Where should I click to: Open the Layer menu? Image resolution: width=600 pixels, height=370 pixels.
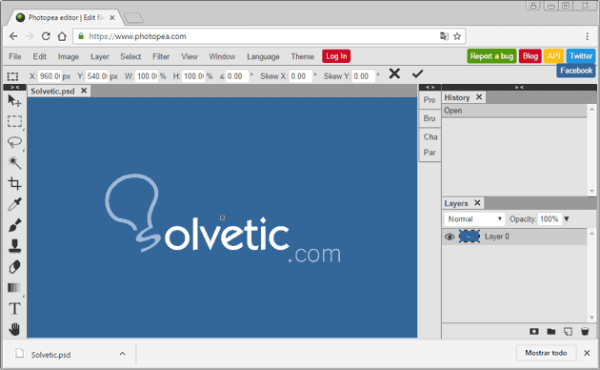pyautogui.click(x=99, y=57)
